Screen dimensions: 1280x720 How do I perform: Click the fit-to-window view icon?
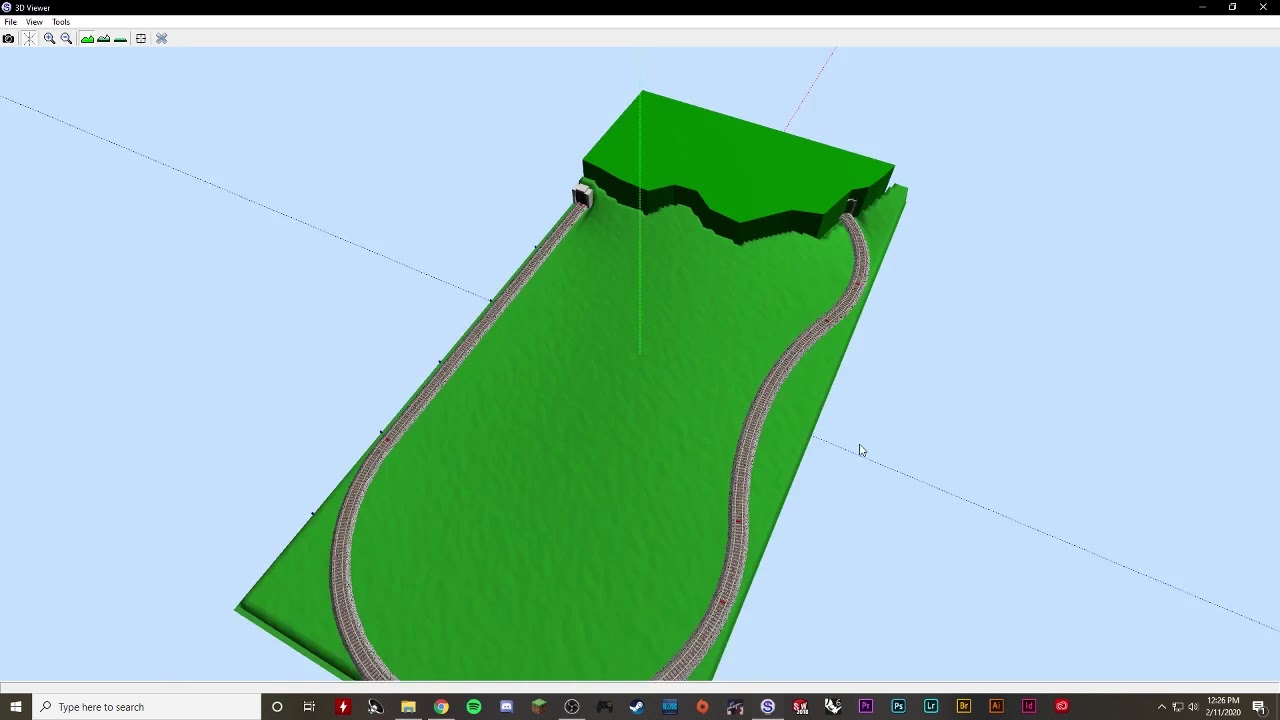(141, 39)
